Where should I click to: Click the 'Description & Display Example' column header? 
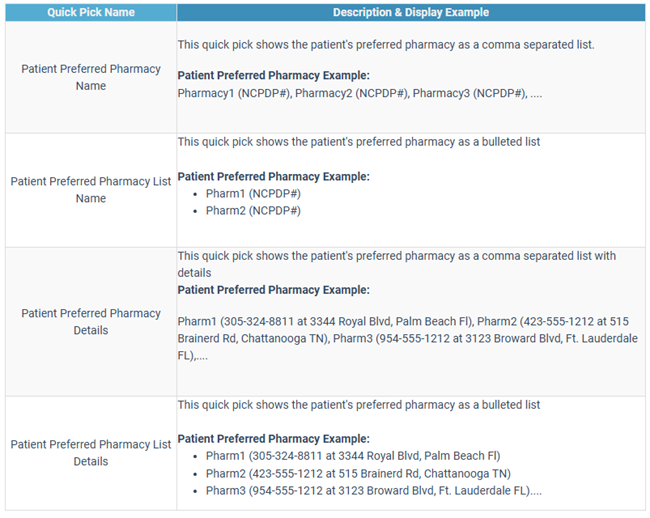pos(410,12)
